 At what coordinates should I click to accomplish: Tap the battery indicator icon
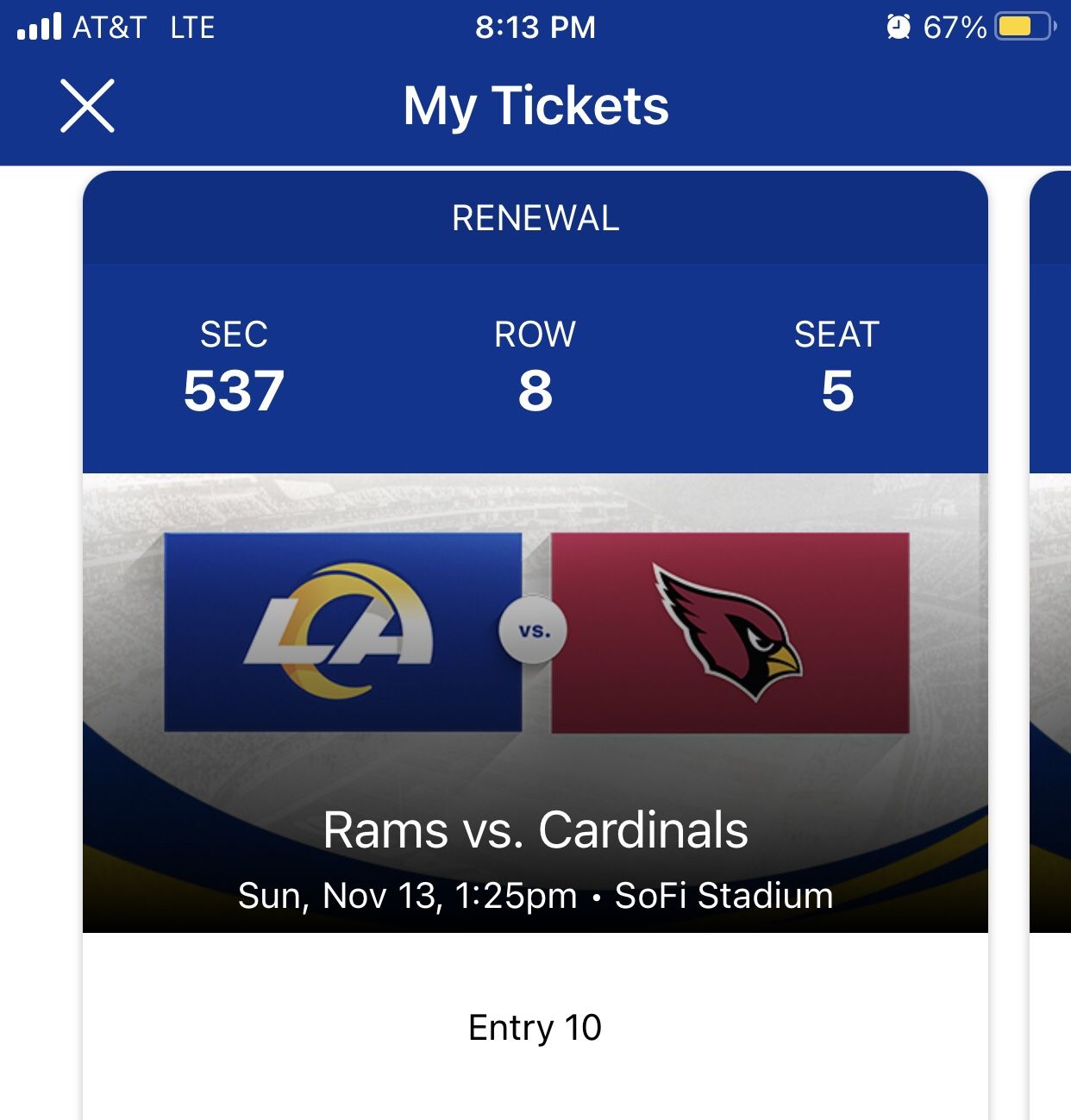pos(1024,27)
